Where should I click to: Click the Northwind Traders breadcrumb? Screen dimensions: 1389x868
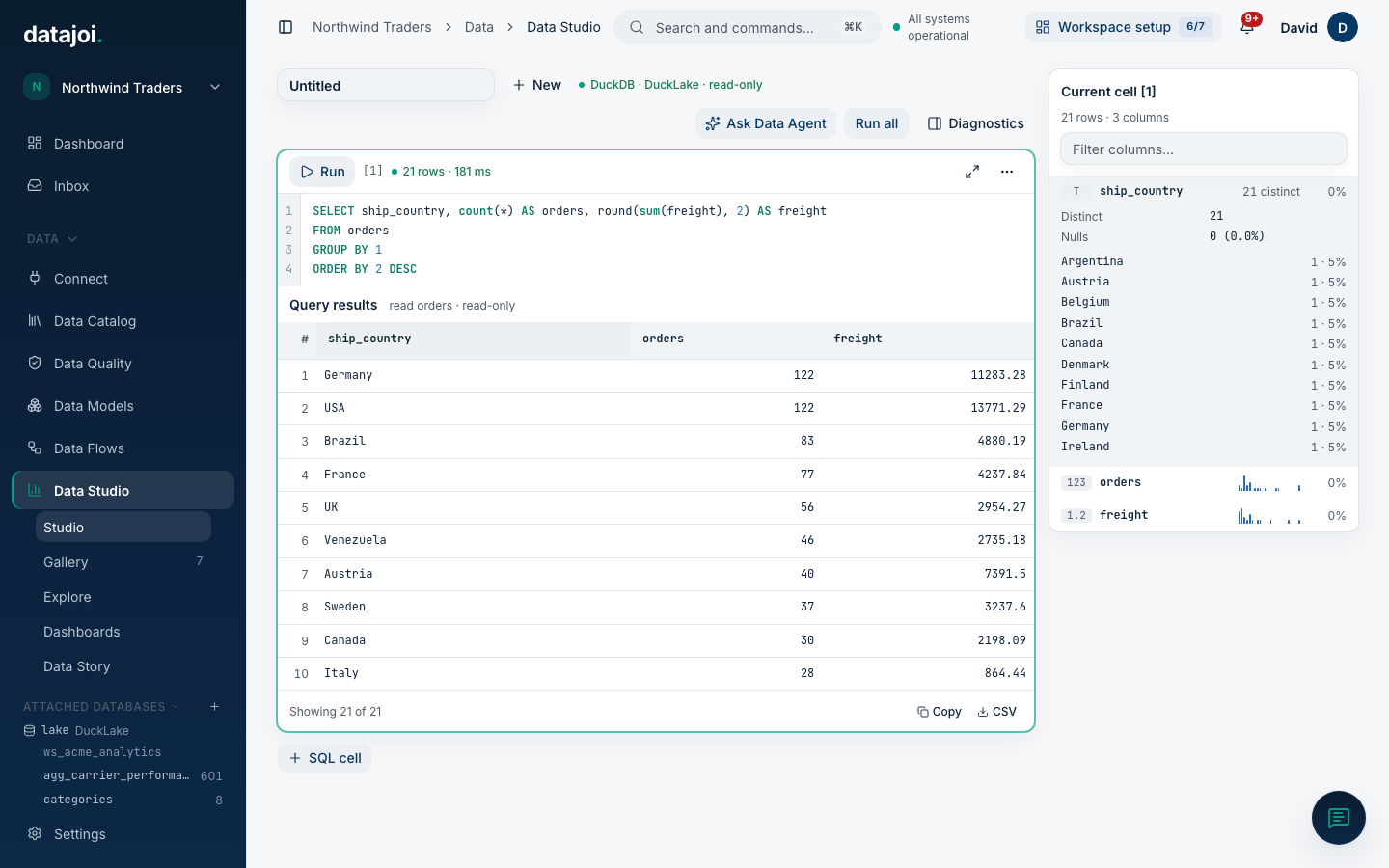pyautogui.click(x=372, y=27)
